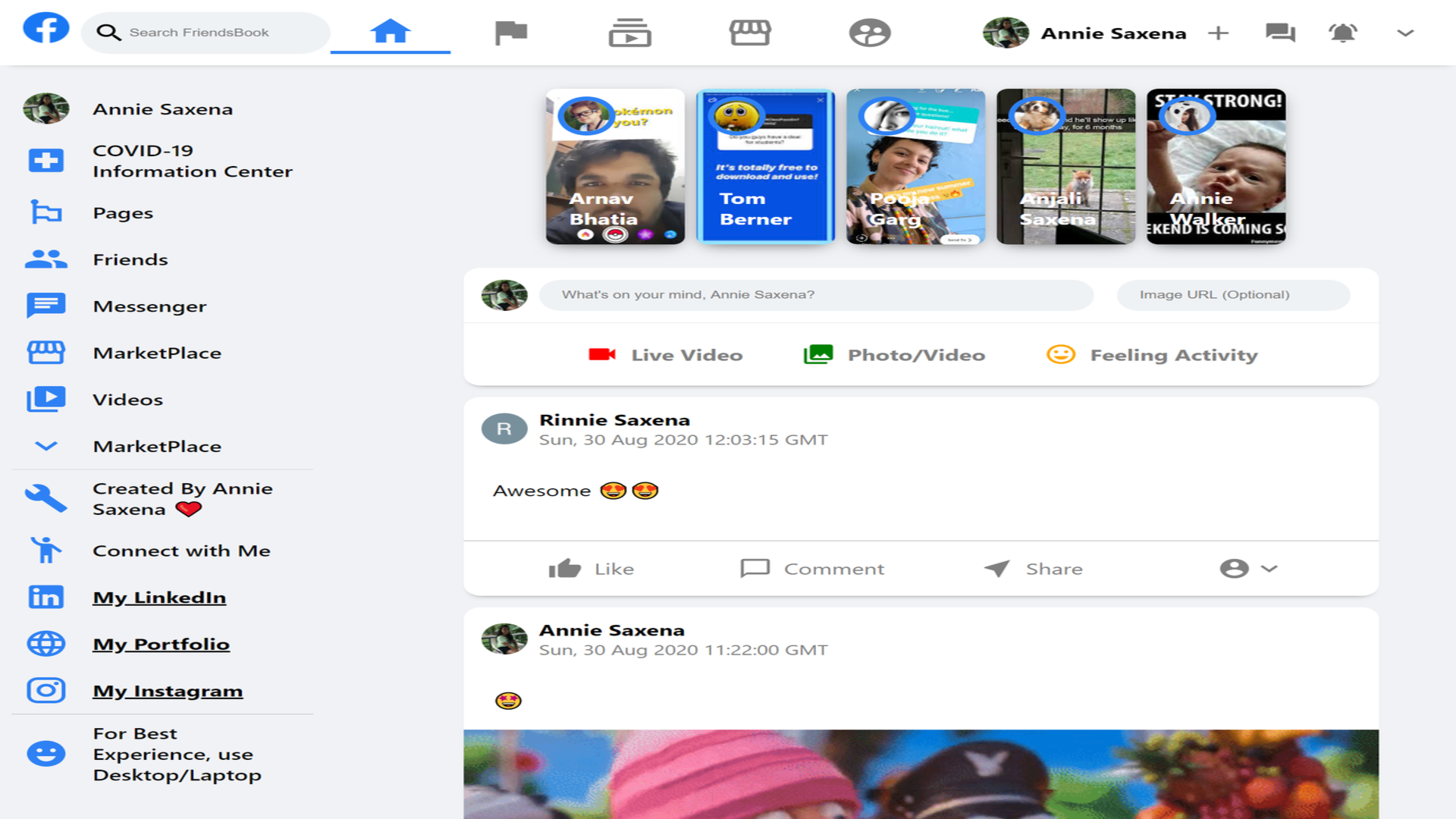Click the Live Video button
The height and width of the screenshot is (819, 1456).
pos(665,355)
